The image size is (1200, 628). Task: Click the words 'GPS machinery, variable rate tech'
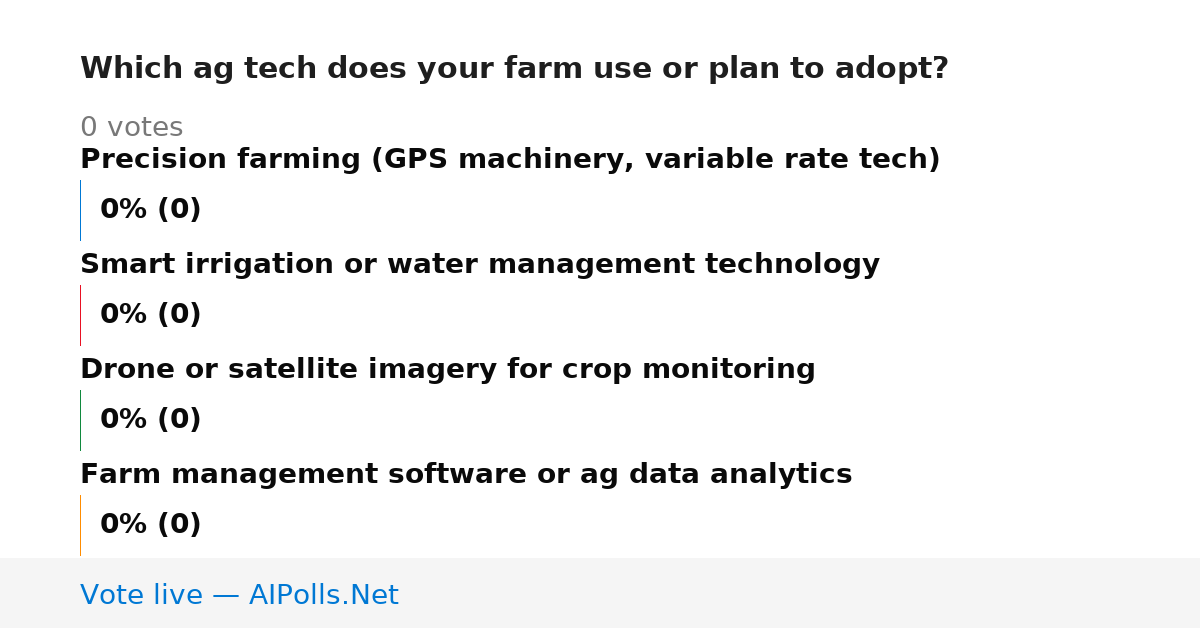tap(656, 160)
